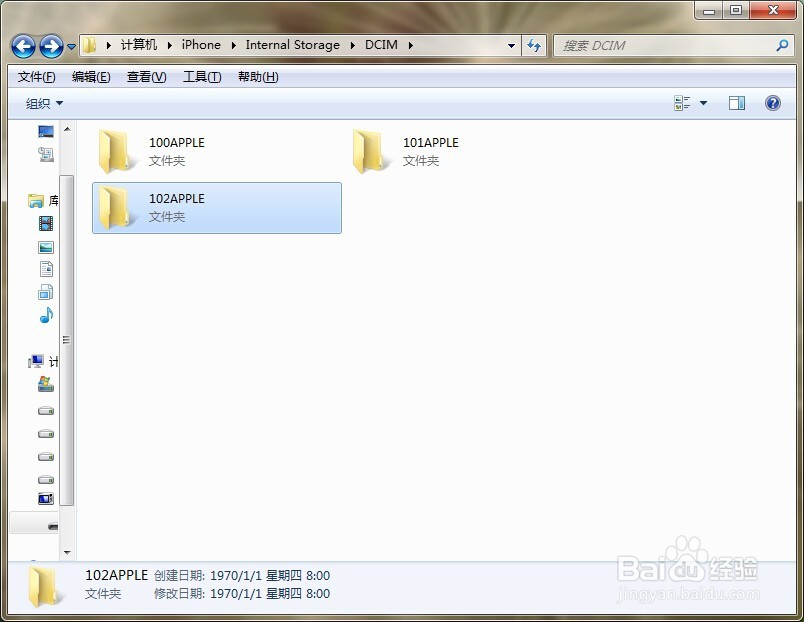Select Recent Places icon in navigation pane
Viewport: 804px width, 622px height.
pos(46,154)
